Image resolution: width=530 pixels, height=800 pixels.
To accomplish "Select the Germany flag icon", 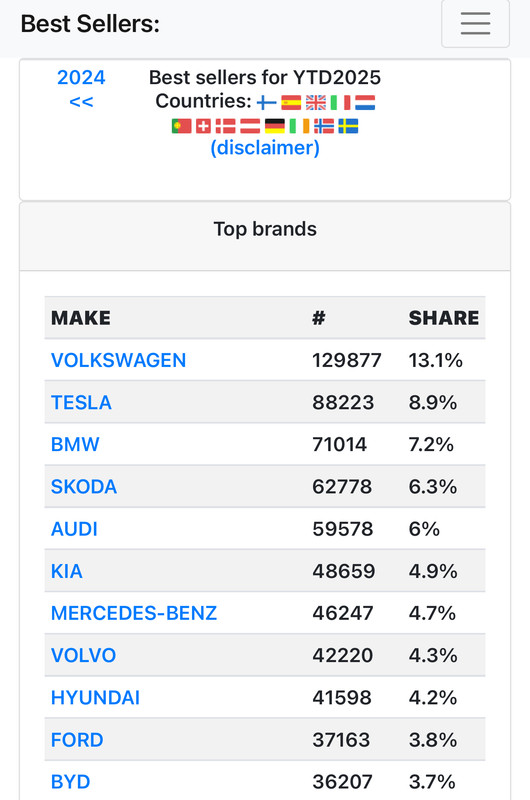I will [x=275, y=126].
